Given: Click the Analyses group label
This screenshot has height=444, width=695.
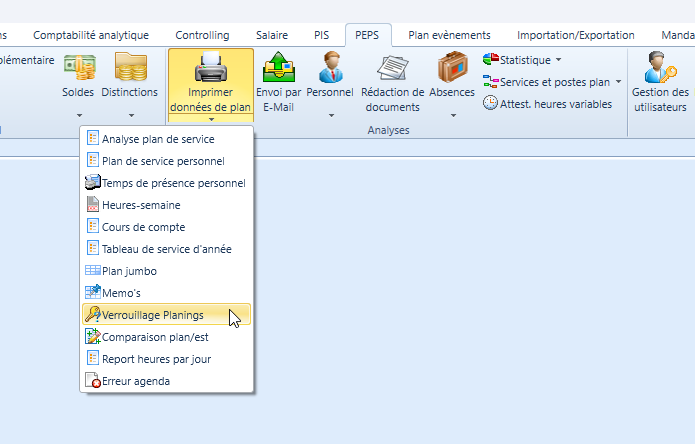Looking at the screenshot, I should pos(388,130).
